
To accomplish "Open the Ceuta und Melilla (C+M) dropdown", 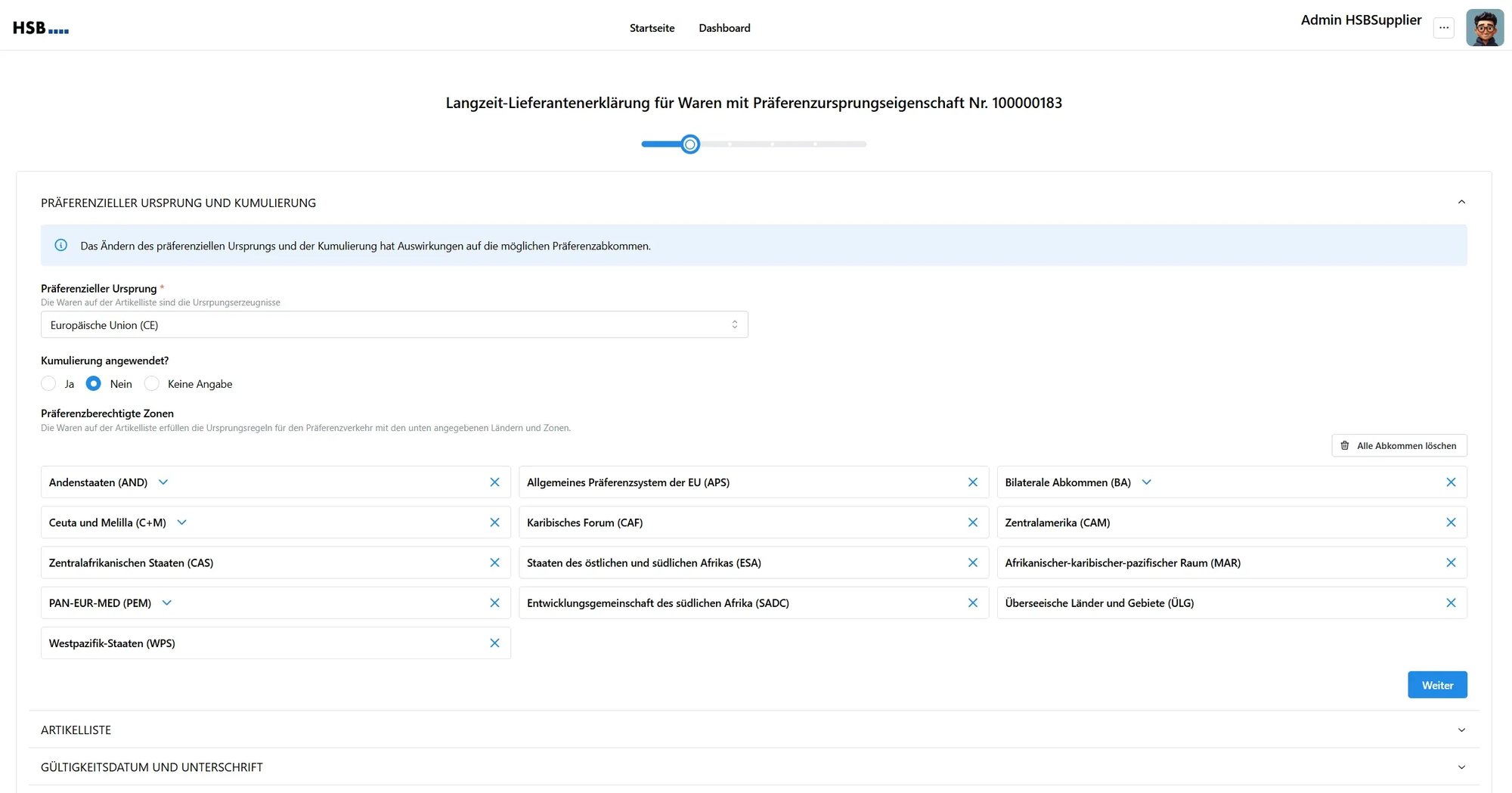I will (181, 522).
